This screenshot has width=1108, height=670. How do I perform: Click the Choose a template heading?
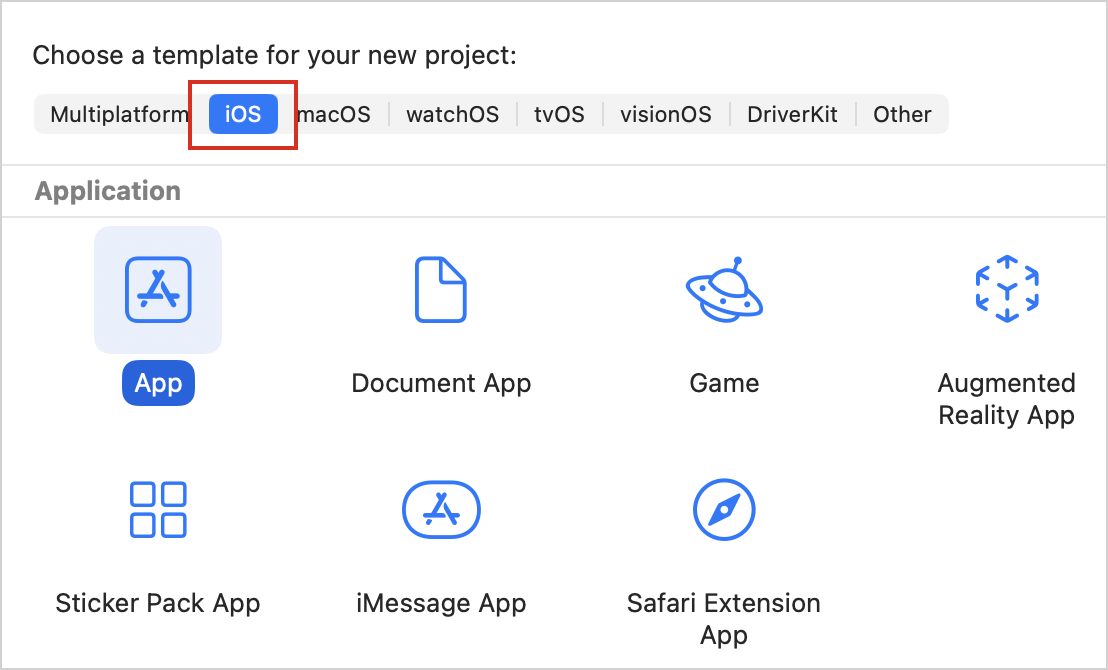coord(275,55)
